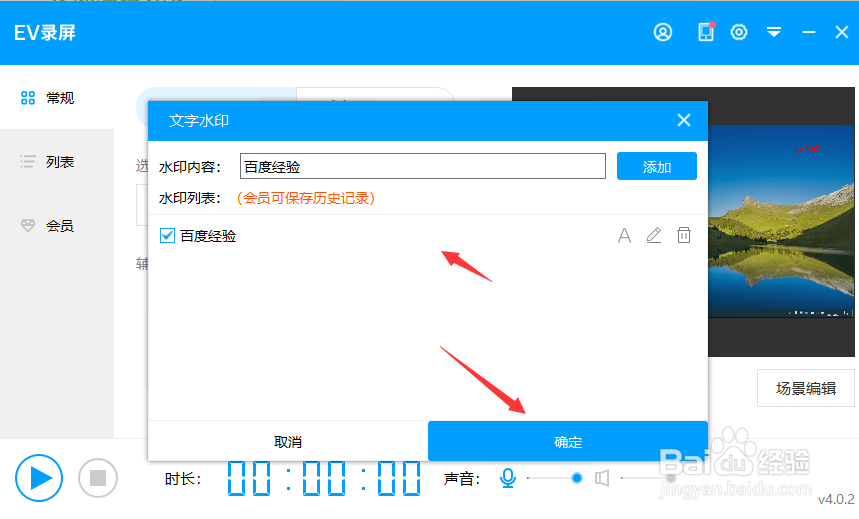The width and height of the screenshot is (859, 519).
Task: Click the 添加 button
Action: pyautogui.click(x=657, y=166)
